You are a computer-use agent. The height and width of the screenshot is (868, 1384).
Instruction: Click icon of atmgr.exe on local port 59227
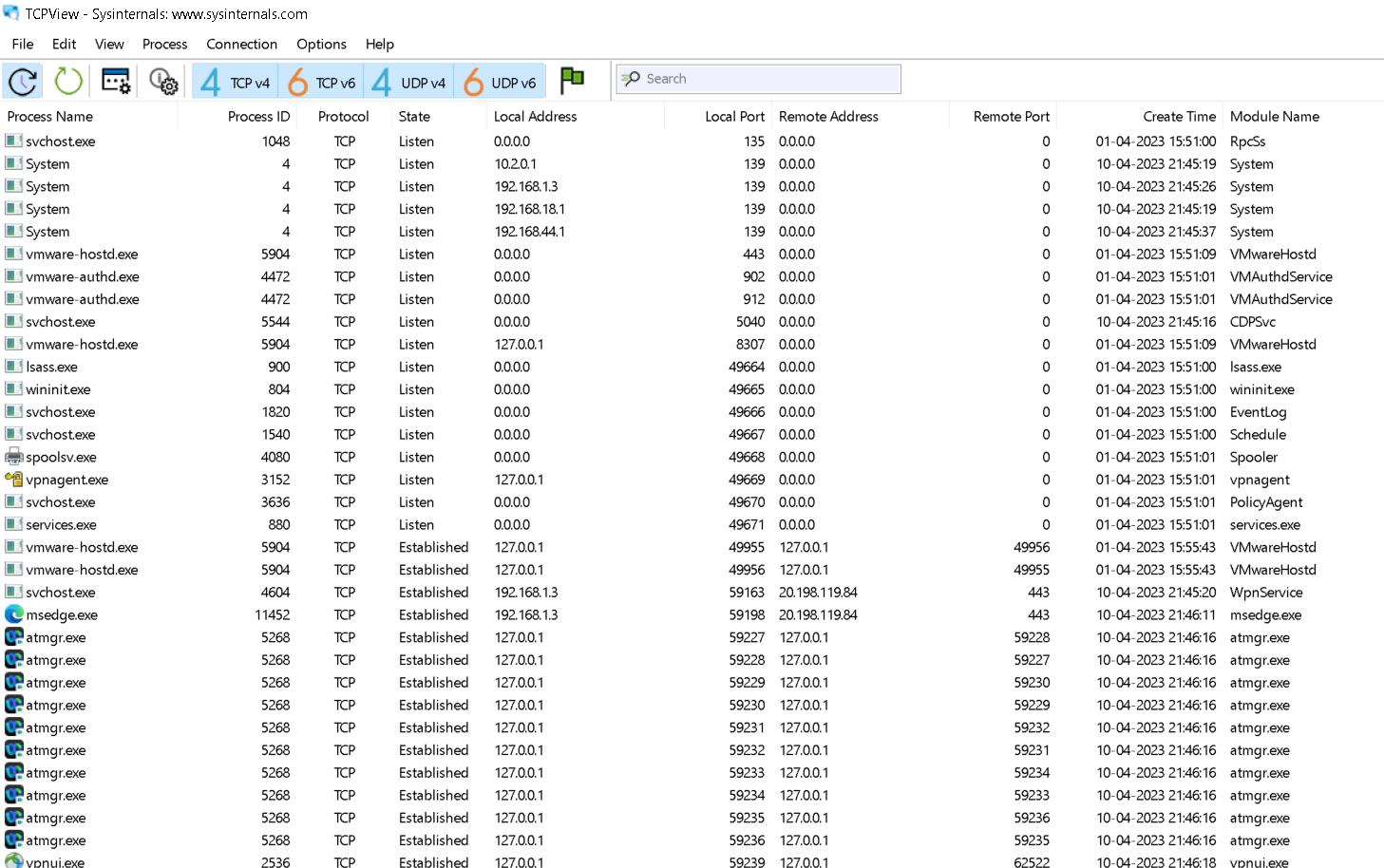coord(14,637)
